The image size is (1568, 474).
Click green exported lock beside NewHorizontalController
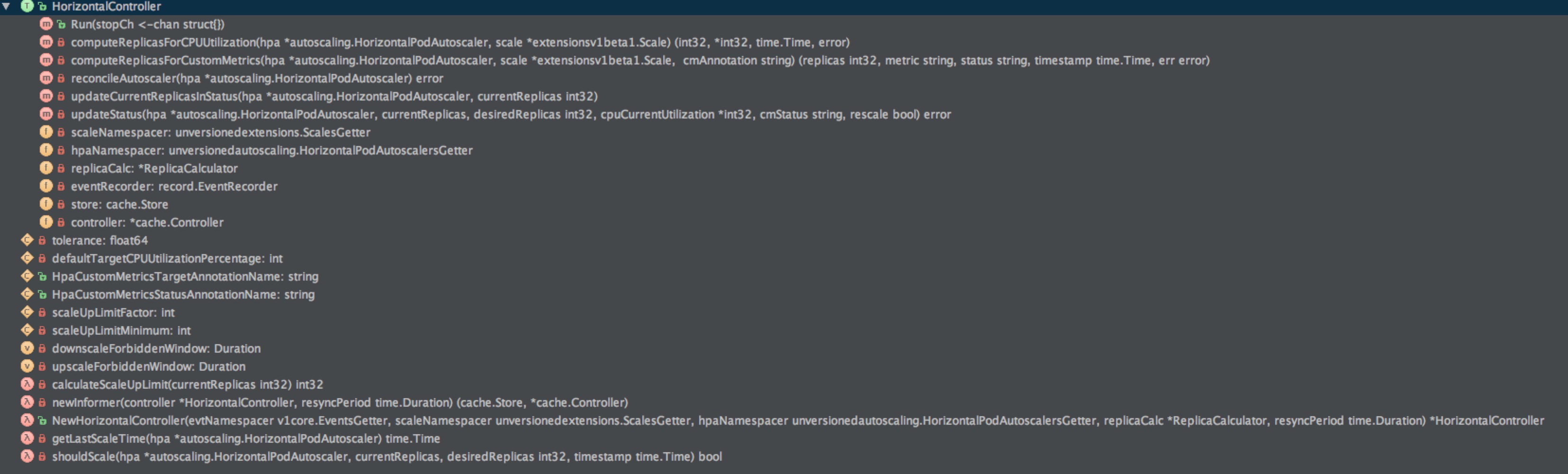click(x=42, y=420)
